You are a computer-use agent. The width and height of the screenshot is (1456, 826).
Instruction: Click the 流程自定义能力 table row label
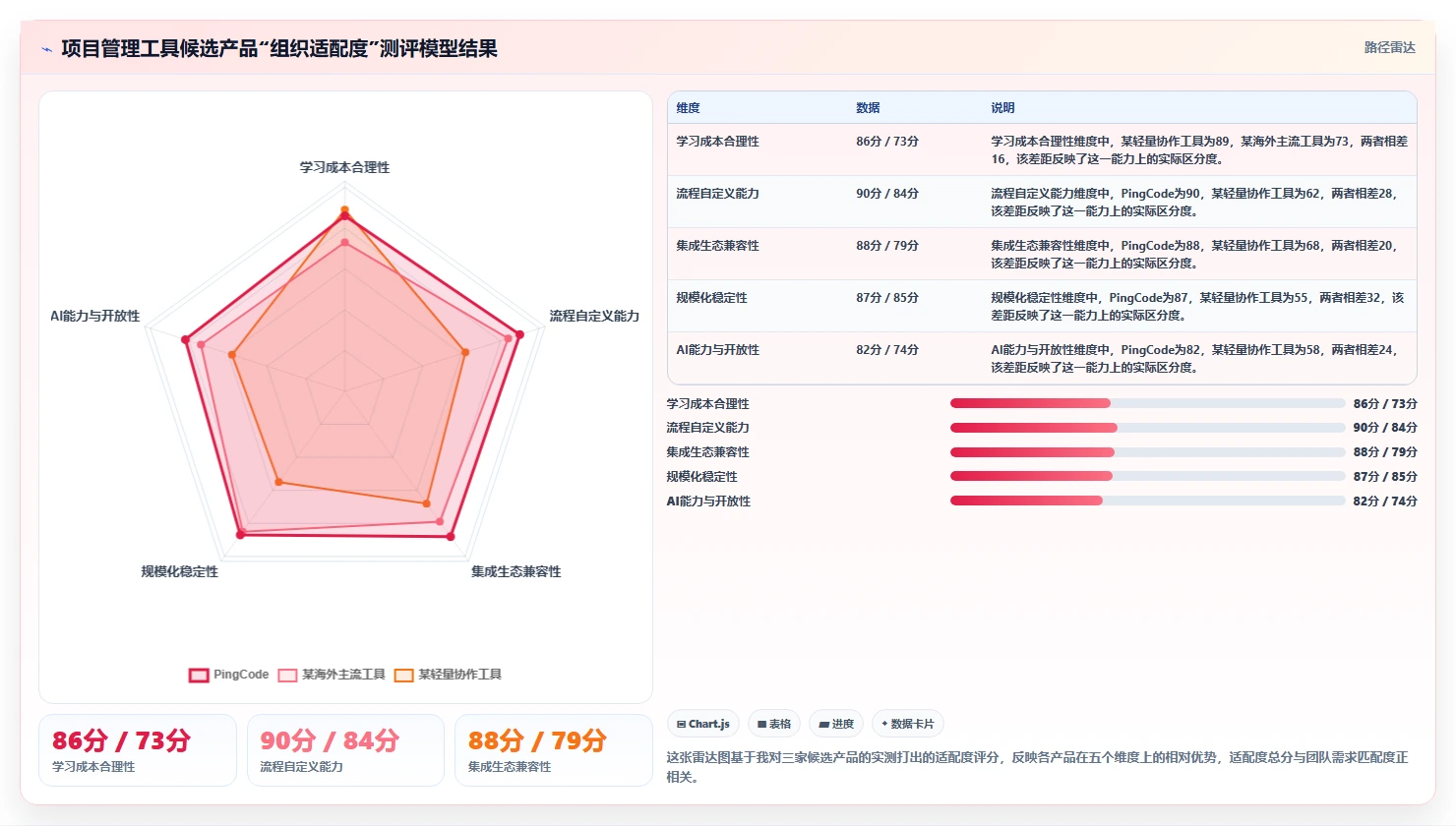pyautogui.click(x=717, y=194)
